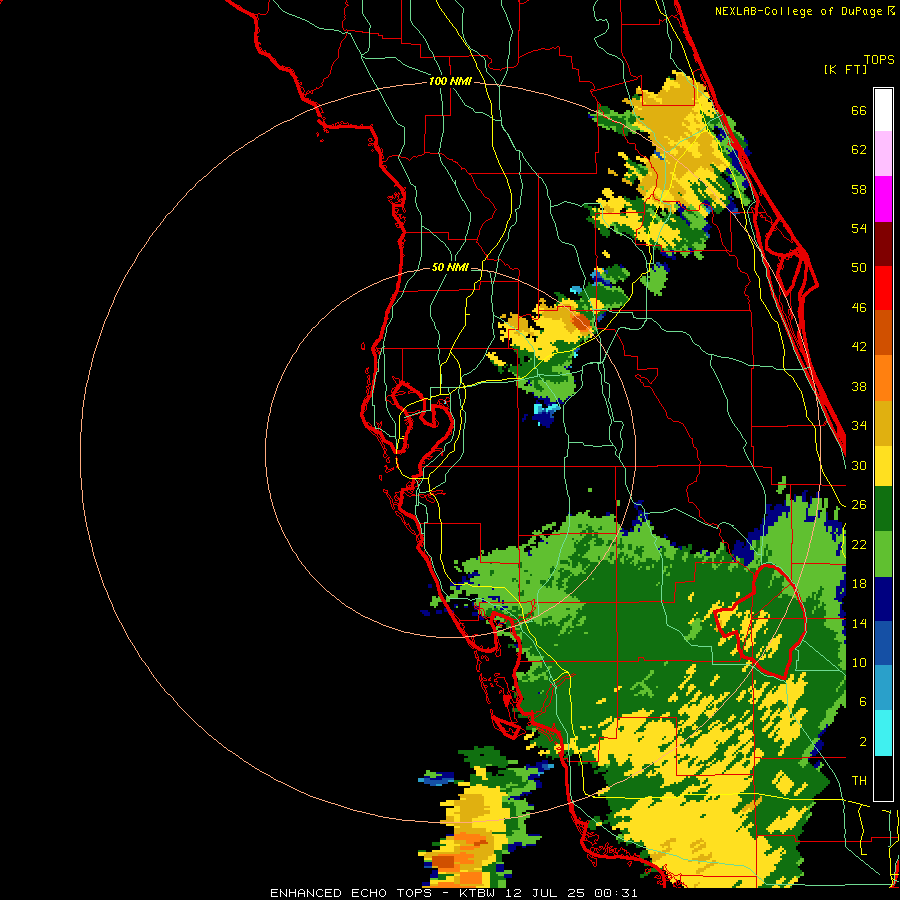Click the dark green 22-26 kft swatch
This screenshot has width=900, height=900.
pyautogui.click(x=883, y=509)
